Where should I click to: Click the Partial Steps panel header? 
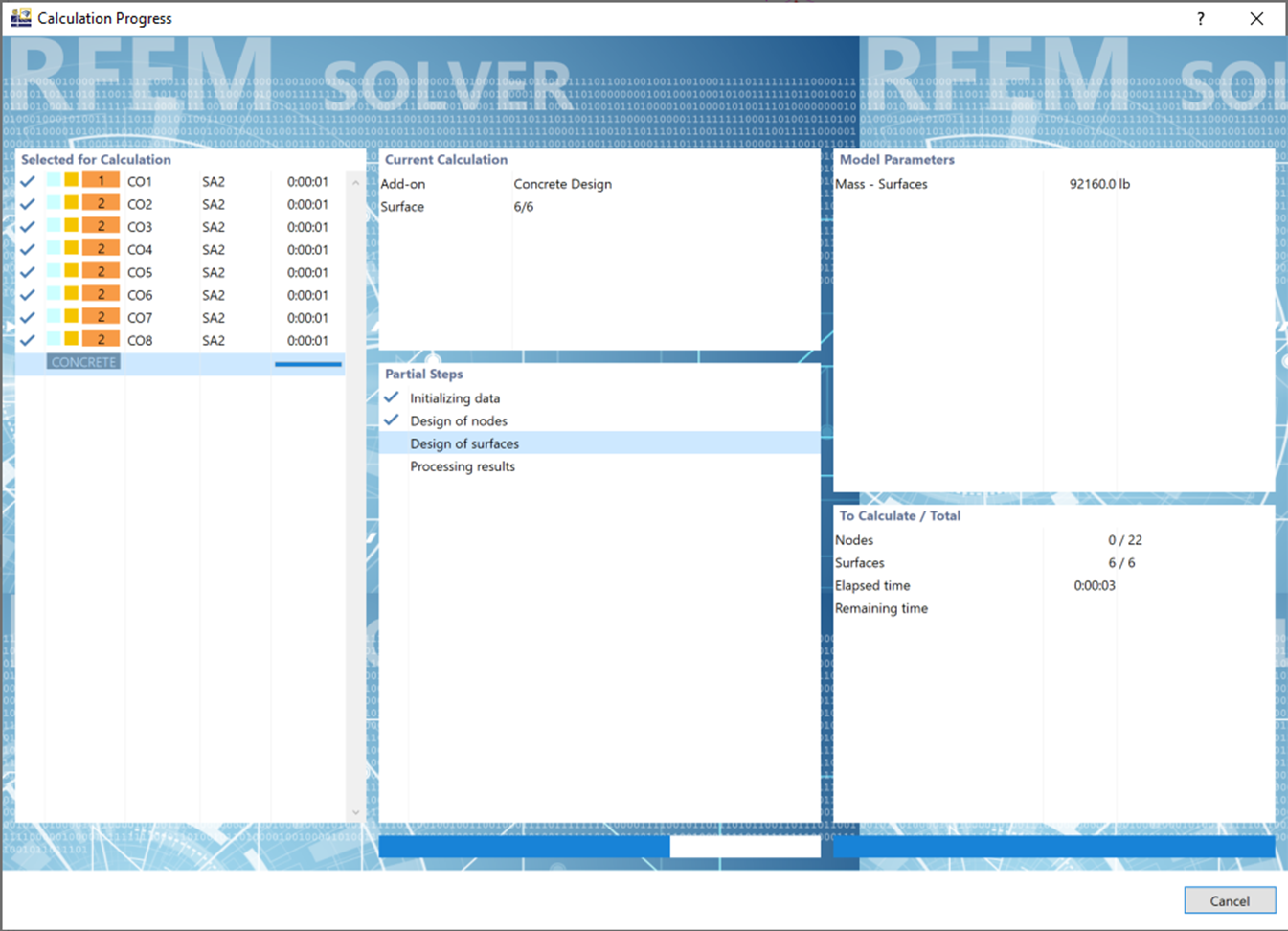[x=423, y=375]
